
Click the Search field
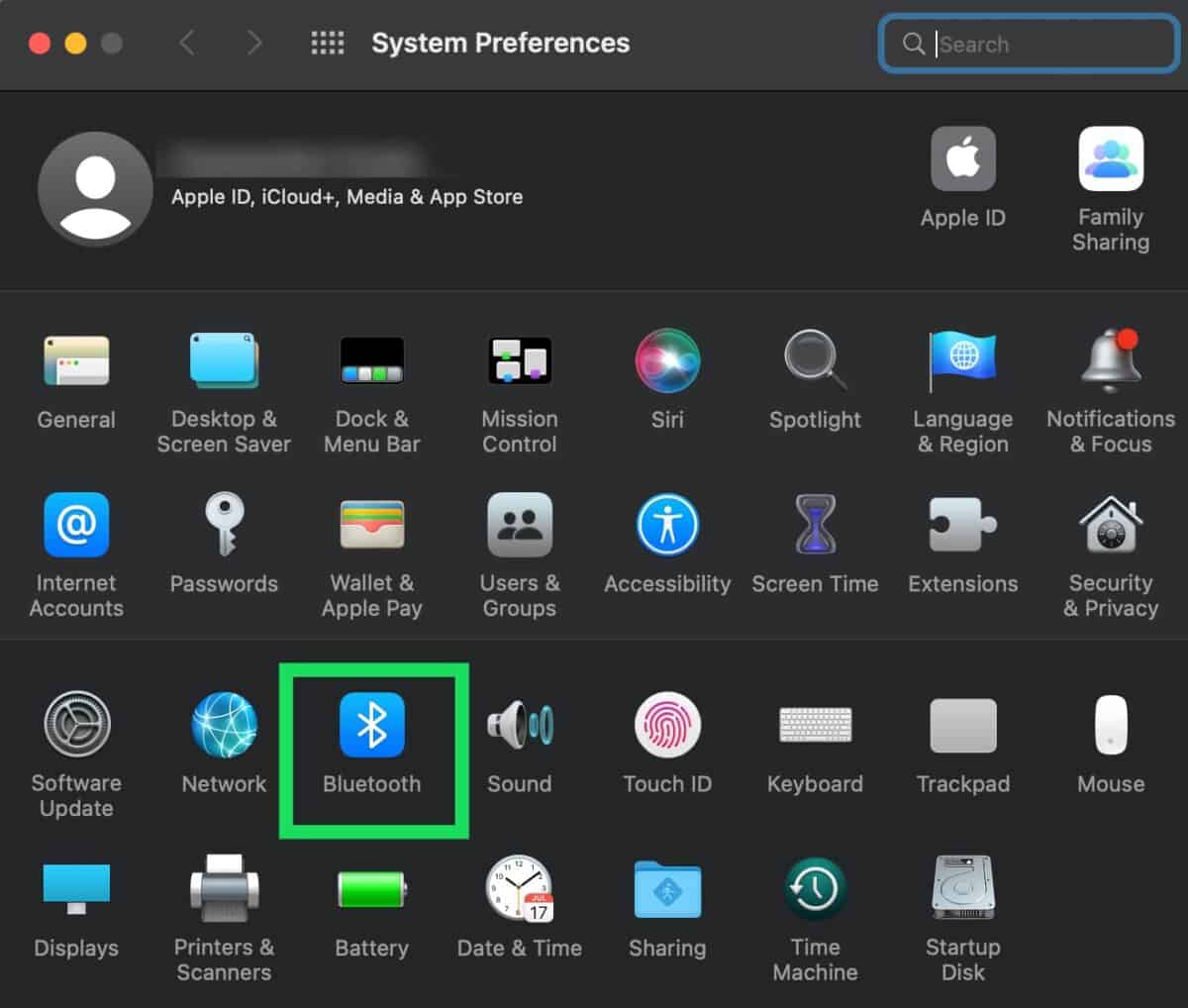click(x=1029, y=44)
